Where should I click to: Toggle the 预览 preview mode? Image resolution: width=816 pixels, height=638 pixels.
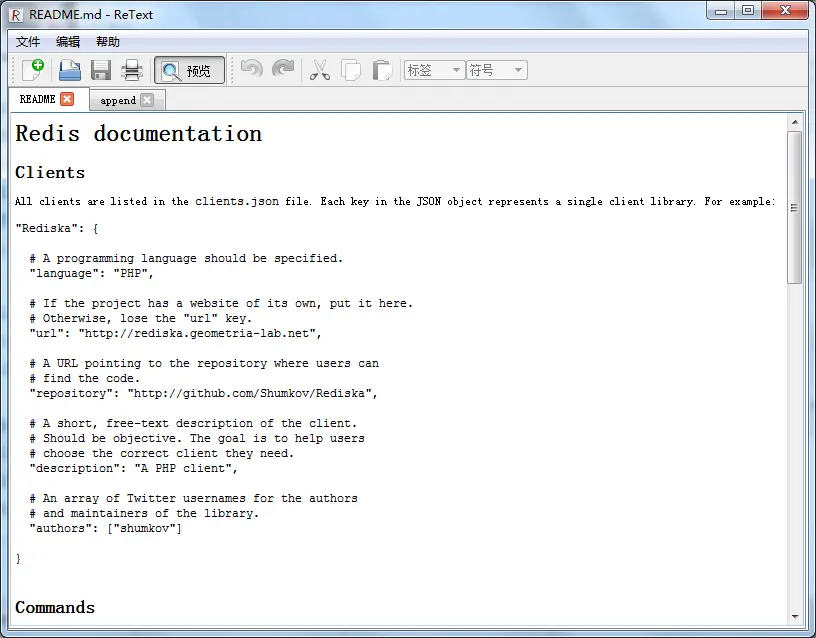(188, 69)
